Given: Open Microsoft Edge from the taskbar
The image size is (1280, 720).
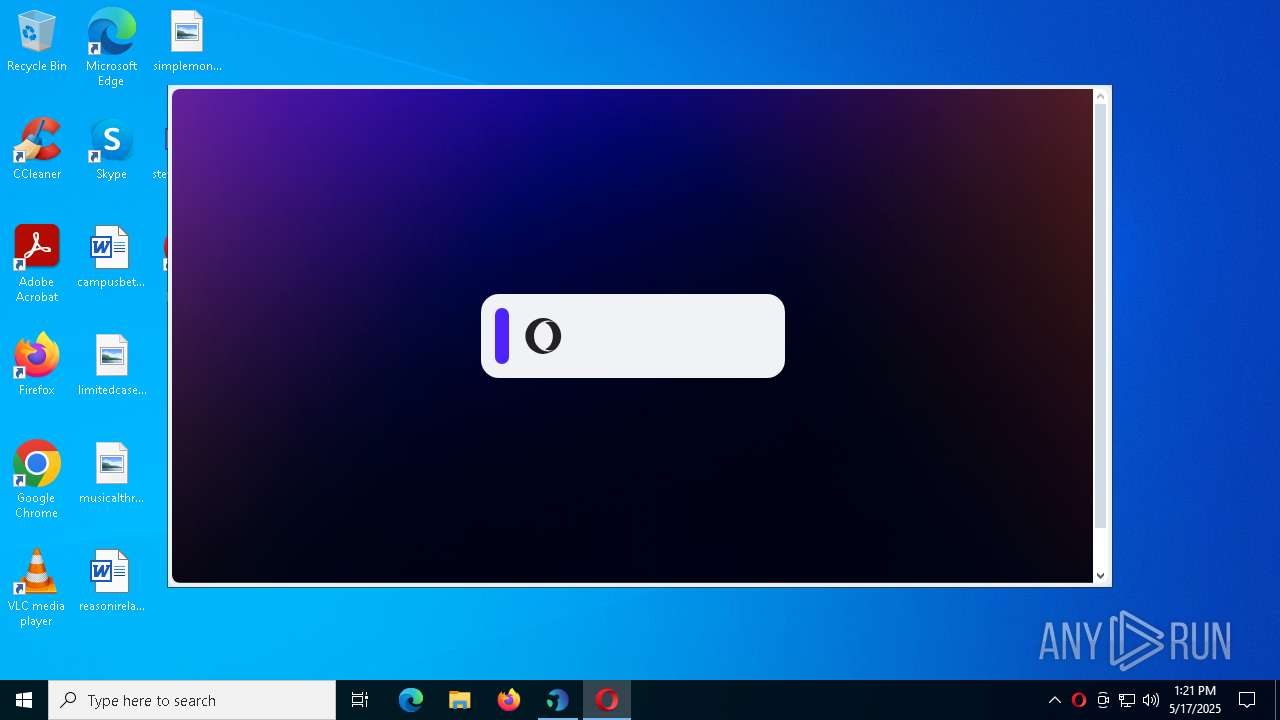Looking at the screenshot, I should tap(411, 700).
